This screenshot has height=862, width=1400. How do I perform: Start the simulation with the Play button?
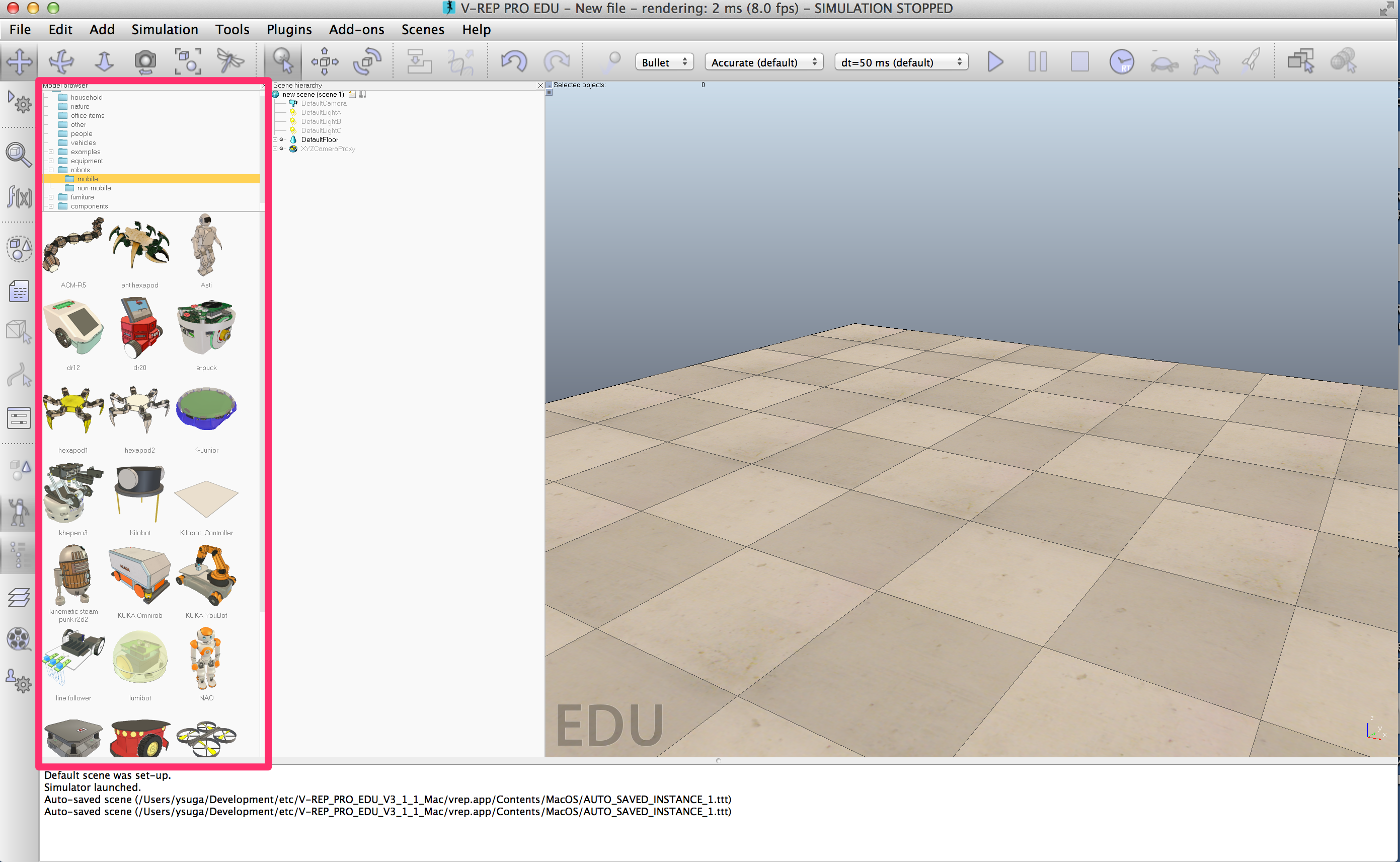pos(995,61)
